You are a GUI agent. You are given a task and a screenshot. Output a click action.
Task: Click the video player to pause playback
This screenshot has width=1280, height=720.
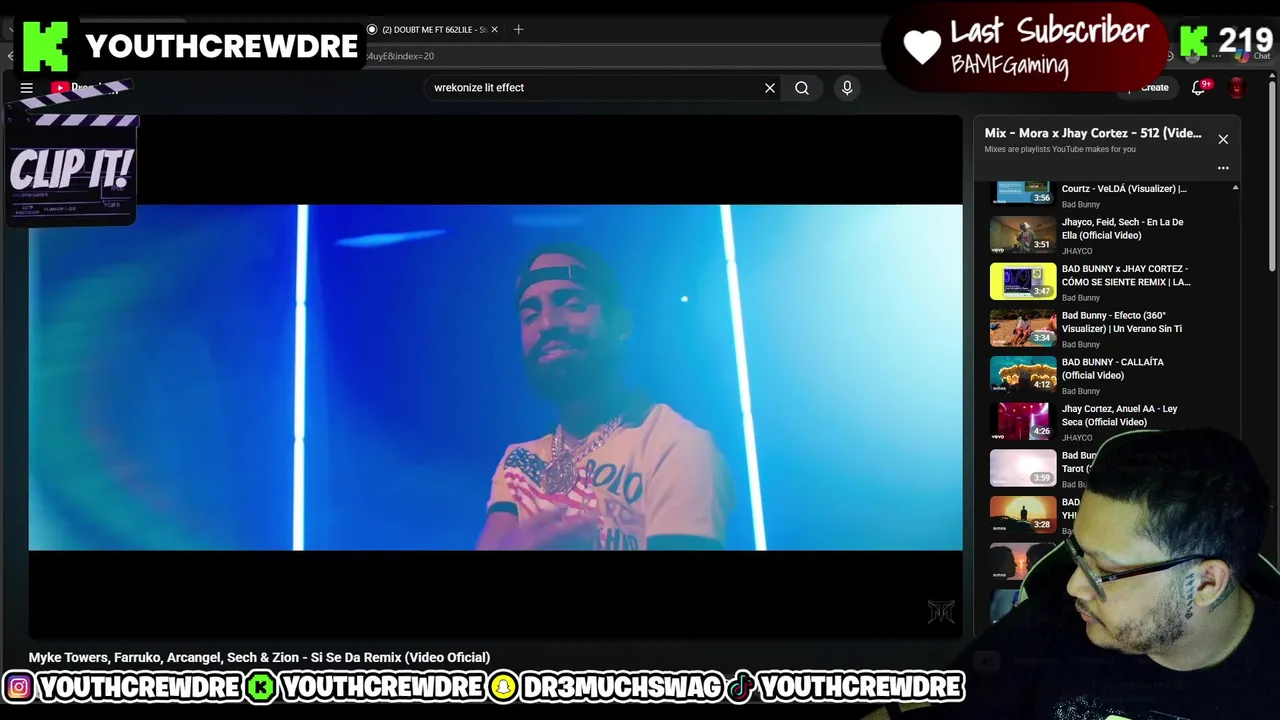(x=495, y=377)
